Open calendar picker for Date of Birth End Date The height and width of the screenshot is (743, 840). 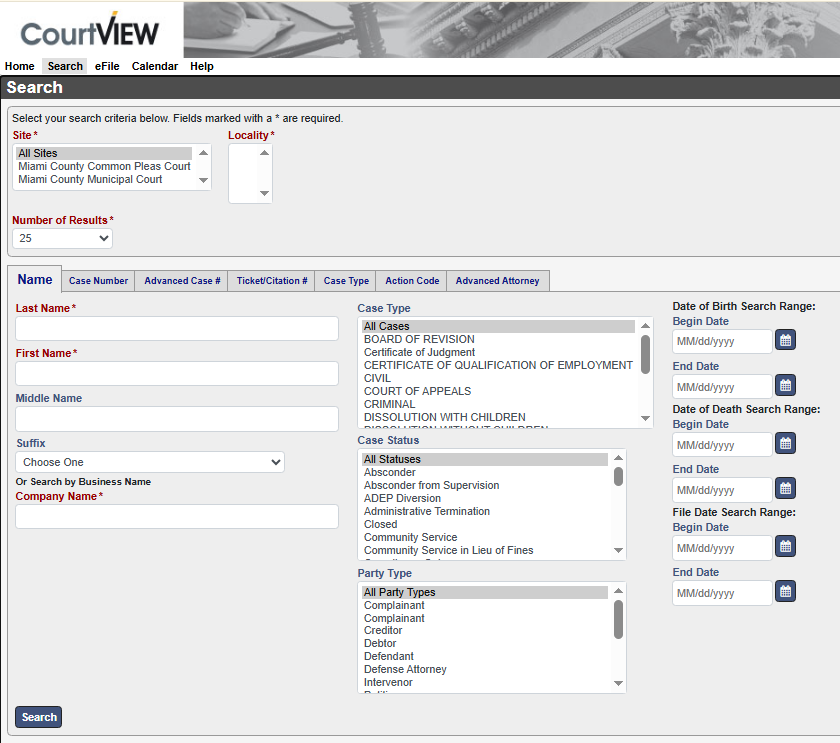tap(786, 386)
